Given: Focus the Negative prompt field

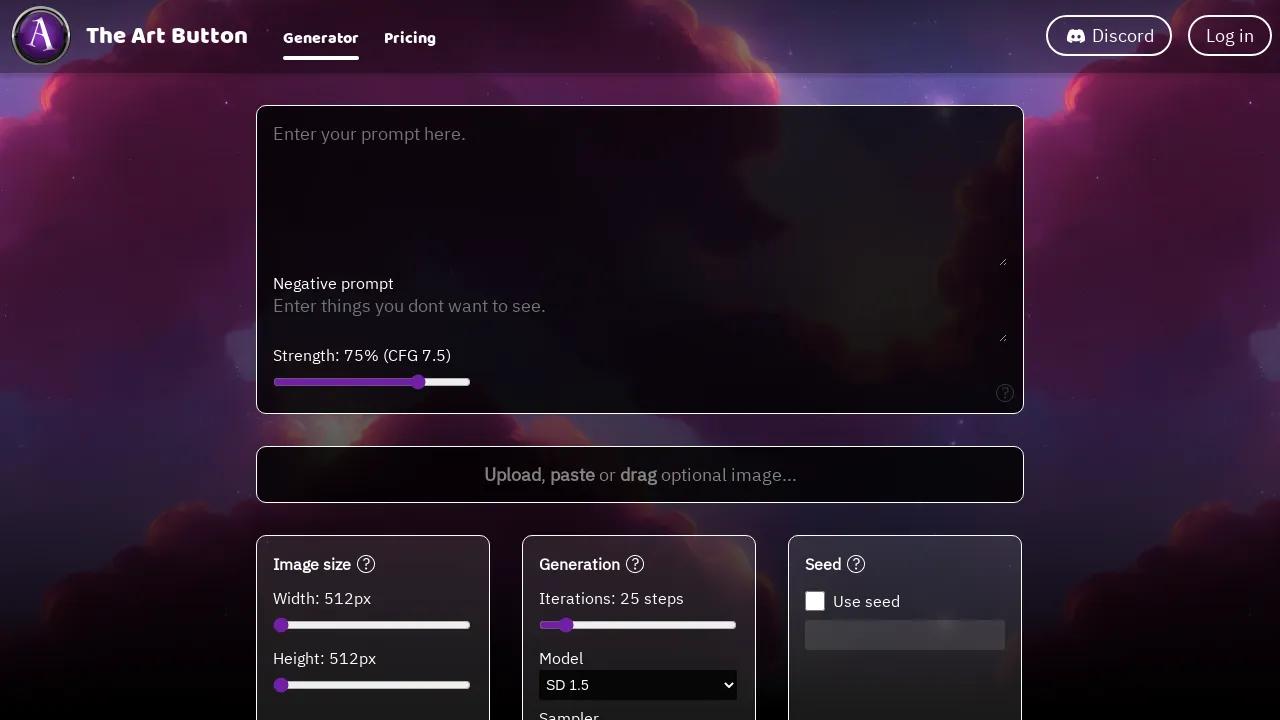Looking at the screenshot, I should (x=640, y=318).
